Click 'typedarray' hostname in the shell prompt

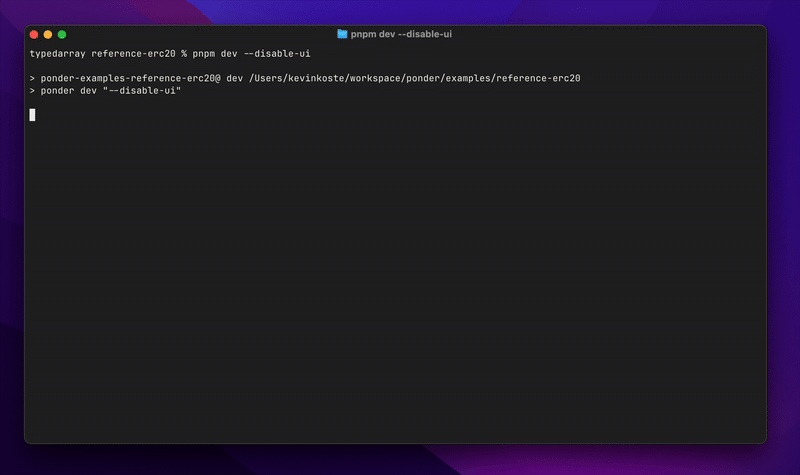click(x=58, y=53)
